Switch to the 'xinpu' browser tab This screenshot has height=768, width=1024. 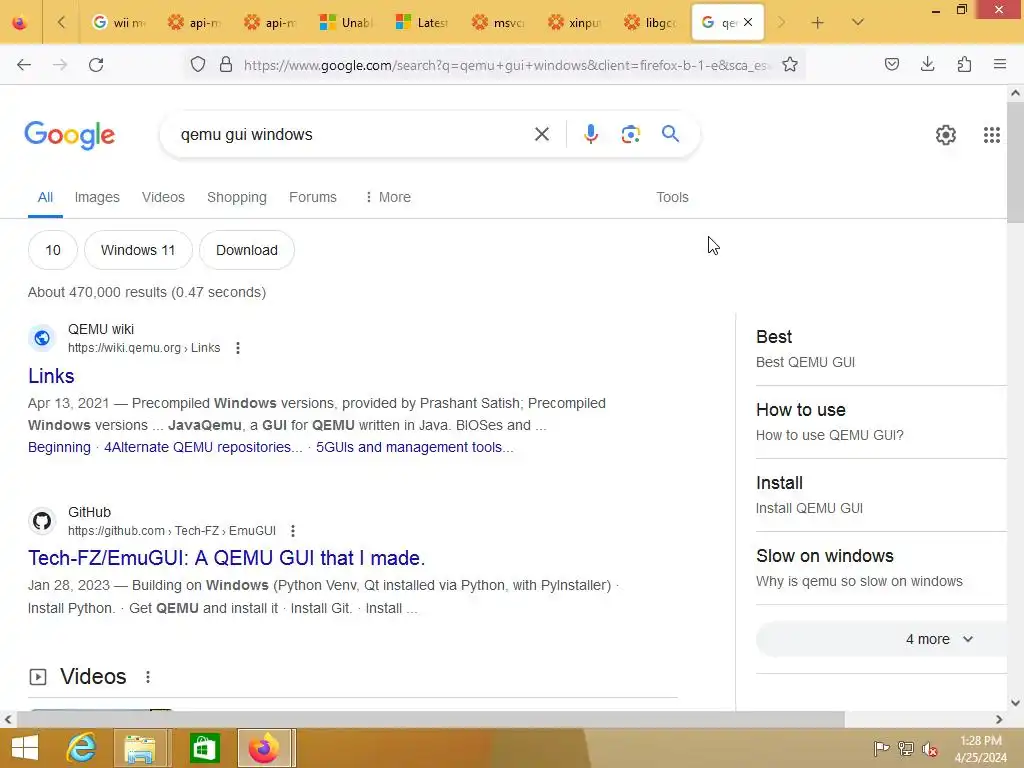[x=575, y=23]
